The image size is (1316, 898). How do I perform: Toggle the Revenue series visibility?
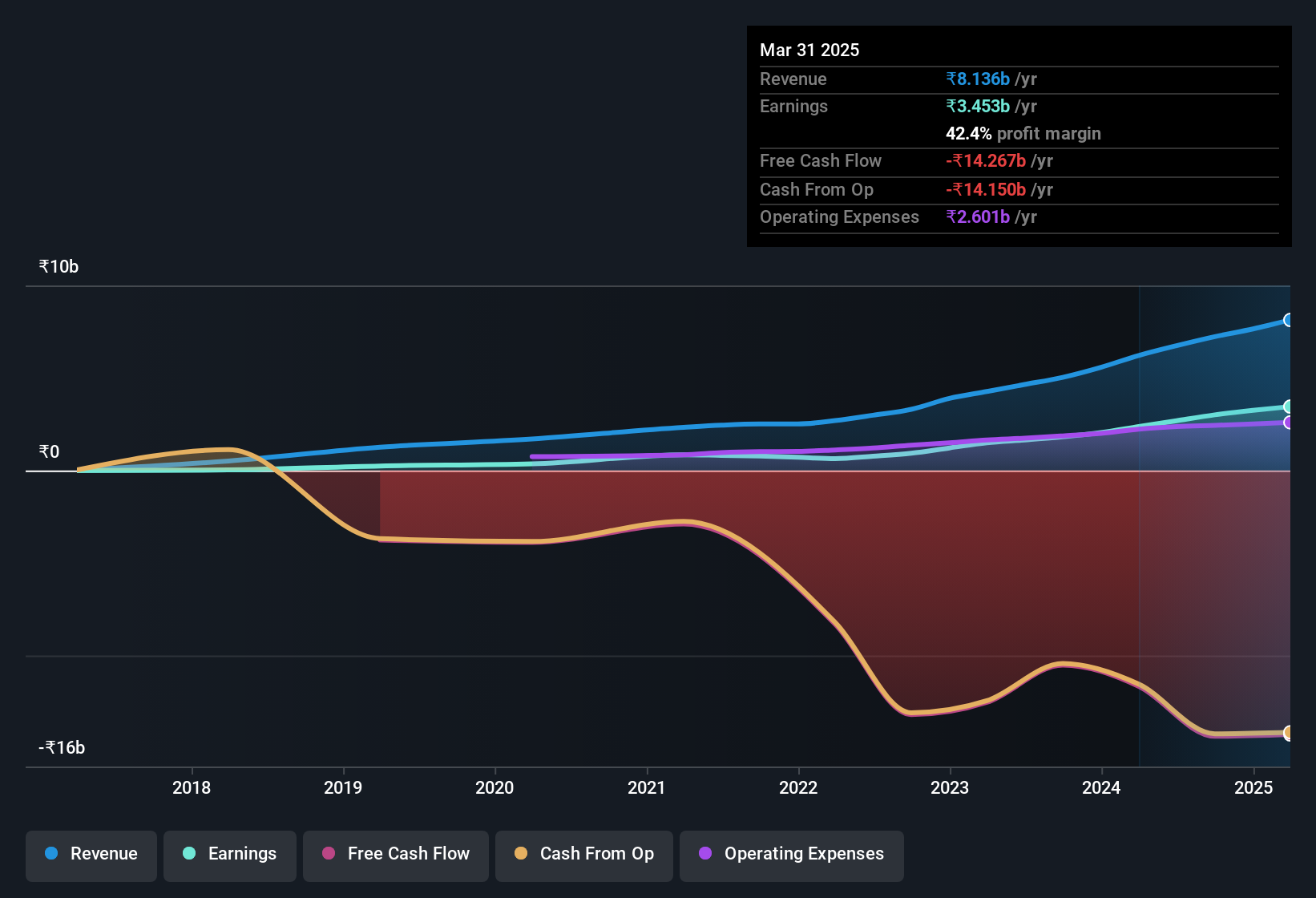[x=91, y=854]
